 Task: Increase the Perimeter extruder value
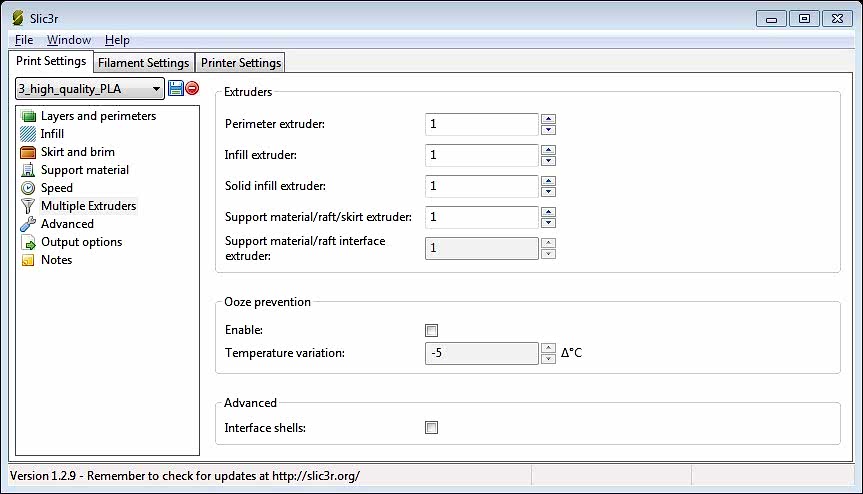pyautogui.click(x=548, y=119)
